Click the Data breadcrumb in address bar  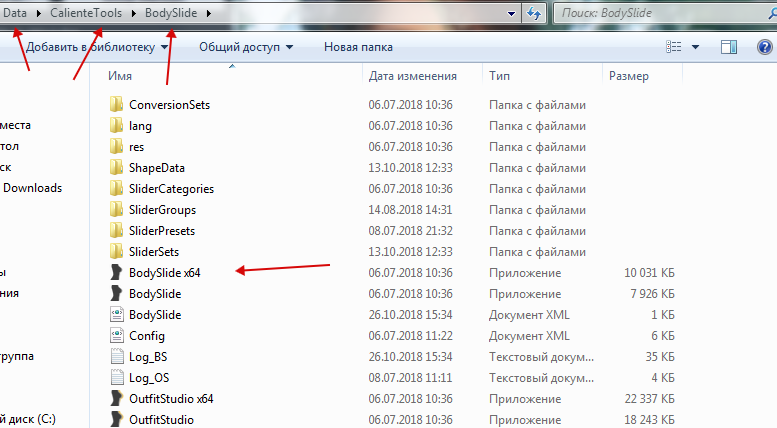[15, 14]
